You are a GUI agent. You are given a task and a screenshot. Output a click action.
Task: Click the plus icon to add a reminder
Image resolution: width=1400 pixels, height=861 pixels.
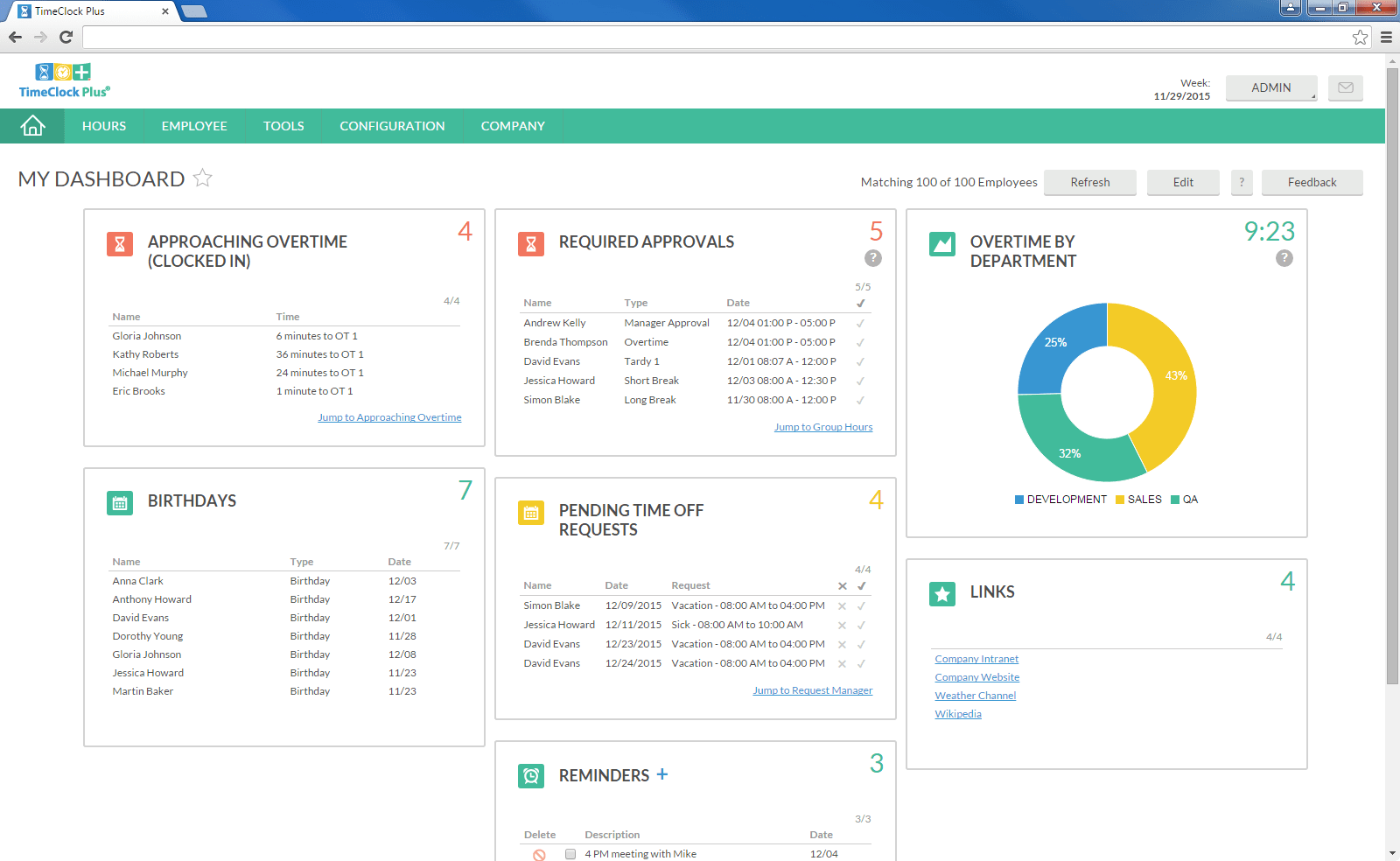coord(662,773)
